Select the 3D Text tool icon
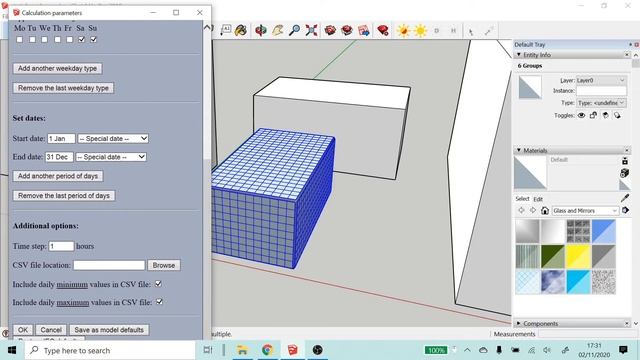Viewport: 640px width, 360px height. (x=226, y=30)
